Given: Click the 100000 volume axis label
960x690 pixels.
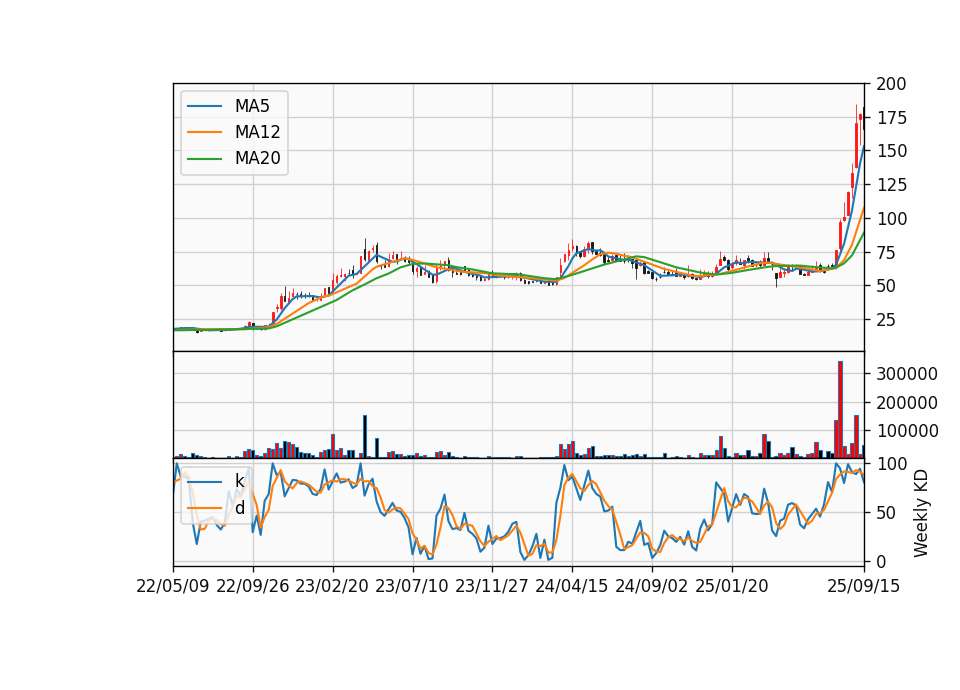Looking at the screenshot, I should point(907,432).
